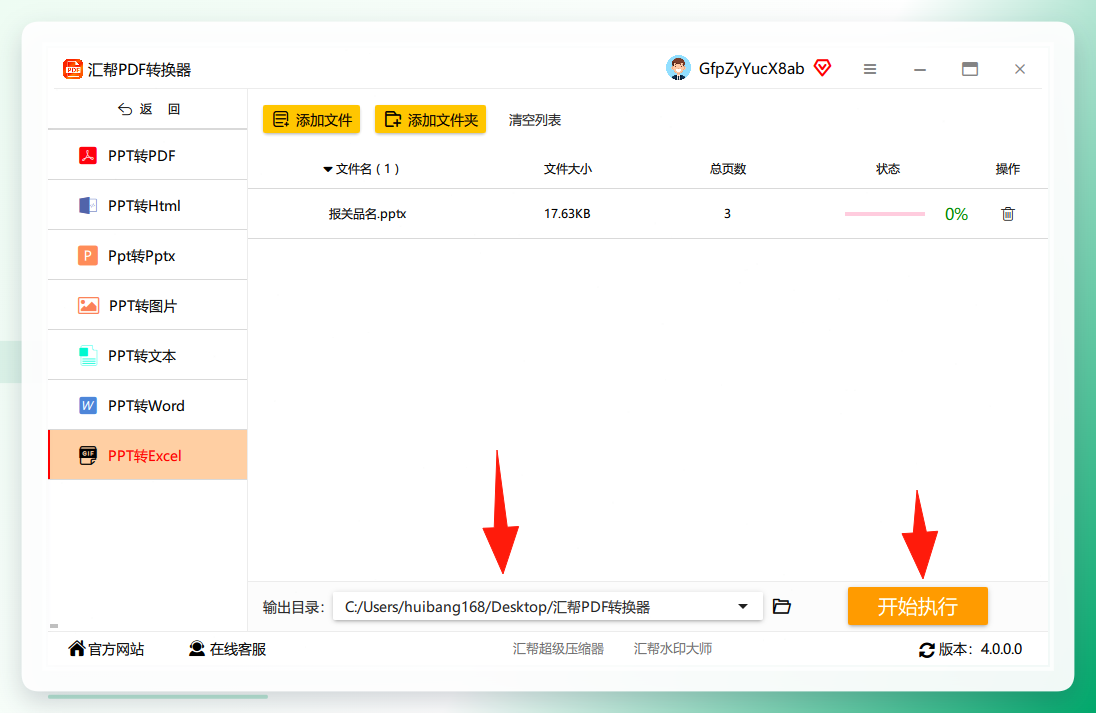Click the 状态 column header
1096x713 pixels.
[888, 169]
